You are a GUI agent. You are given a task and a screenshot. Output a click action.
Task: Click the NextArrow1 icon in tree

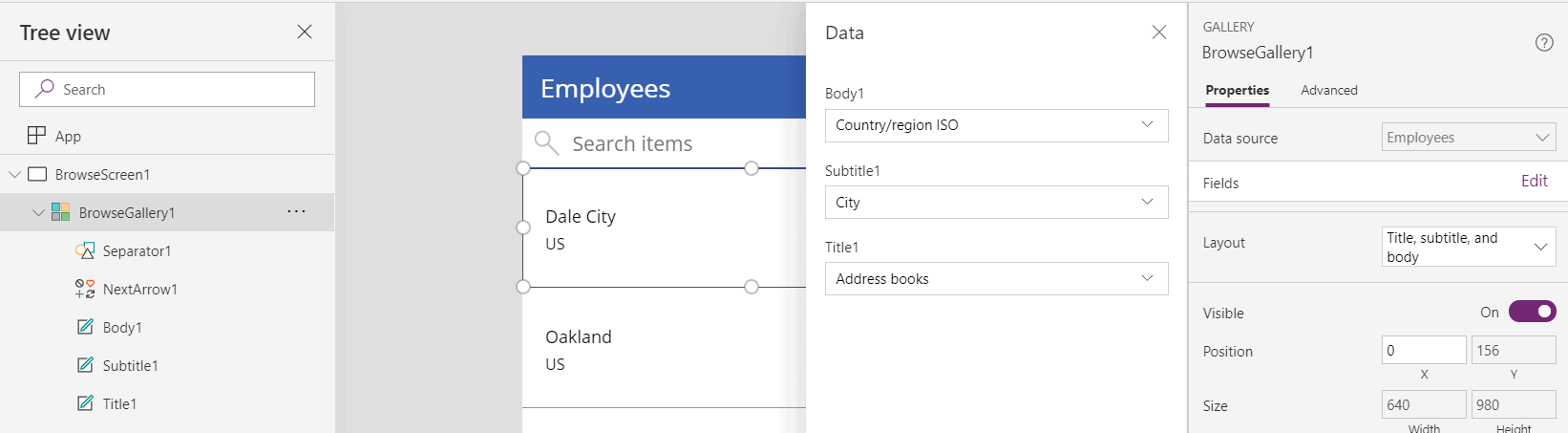85,289
